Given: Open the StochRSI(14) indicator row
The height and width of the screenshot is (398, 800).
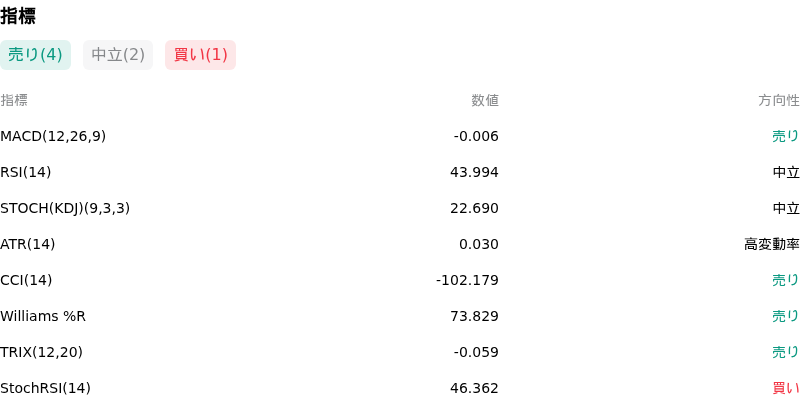Looking at the screenshot, I should click(400, 386).
